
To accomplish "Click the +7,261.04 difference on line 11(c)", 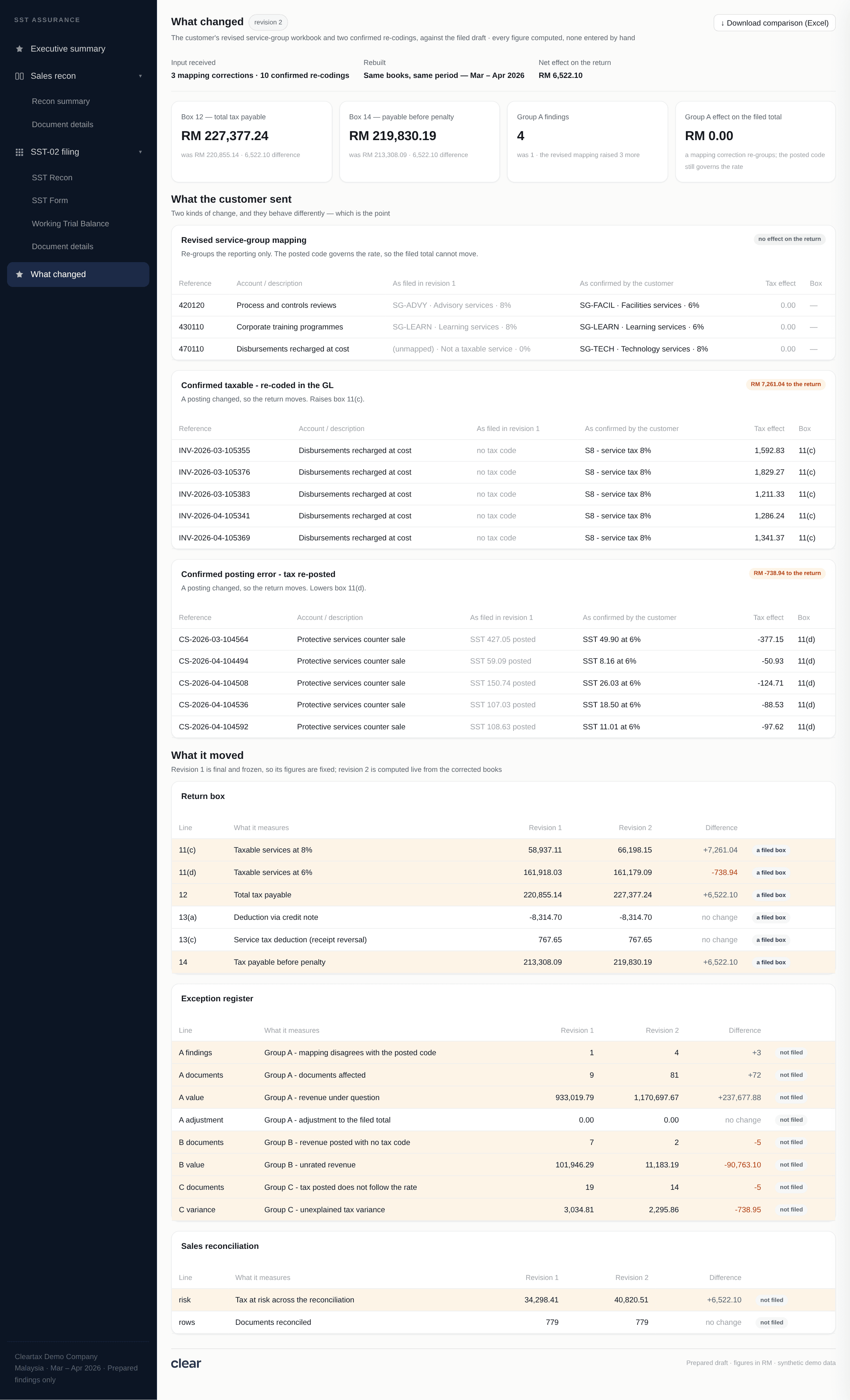I will (x=720, y=850).
